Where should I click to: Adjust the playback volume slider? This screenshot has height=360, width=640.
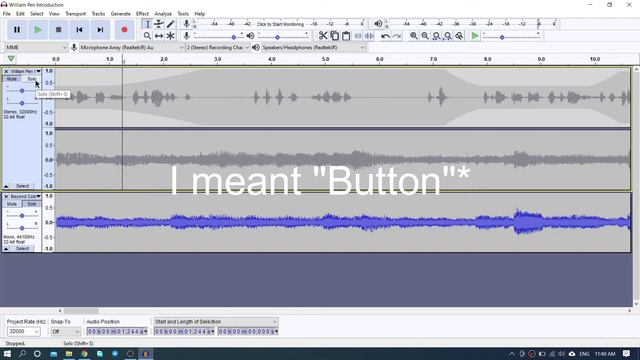coord(283,37)
